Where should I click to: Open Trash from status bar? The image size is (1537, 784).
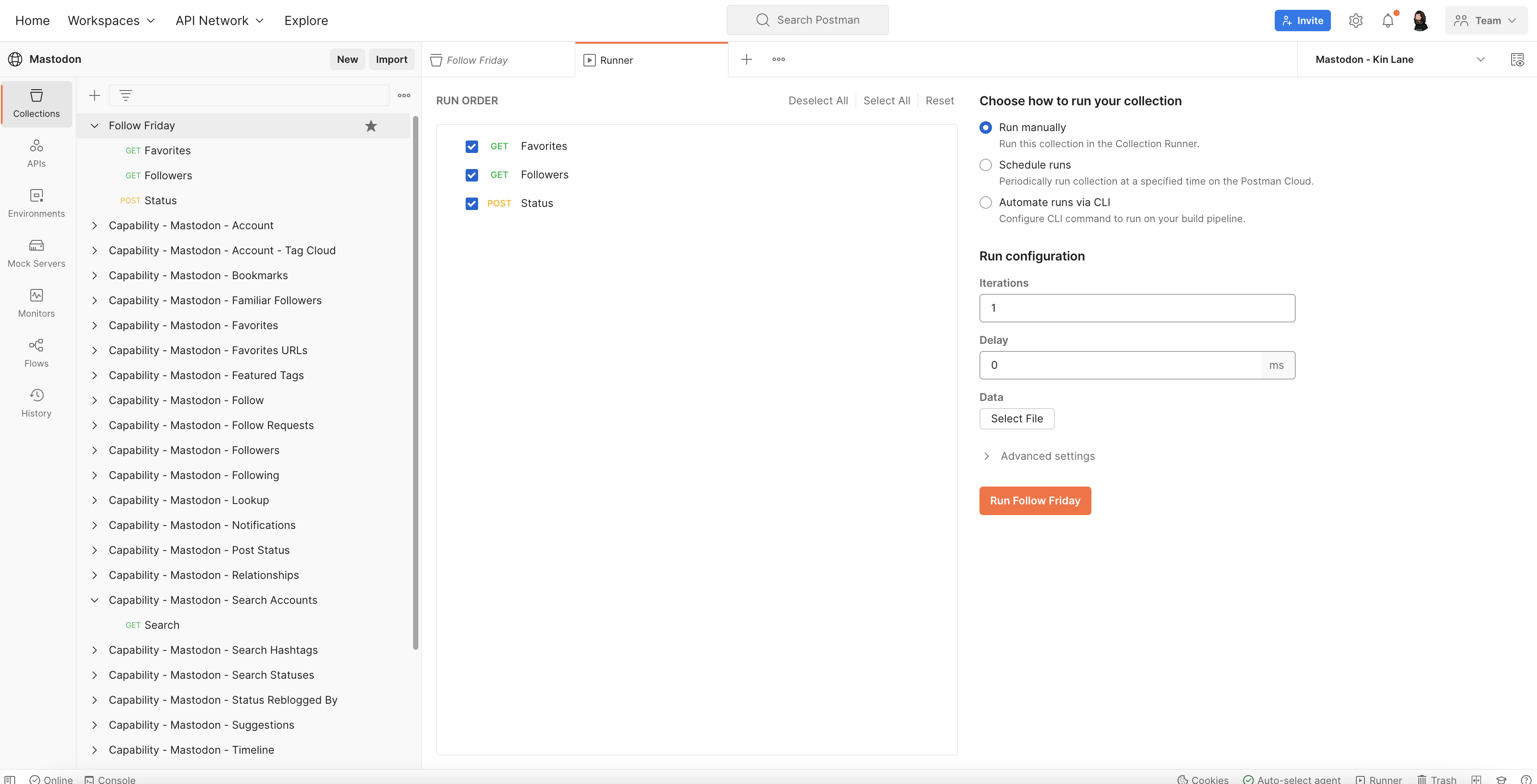[1437, 779]
